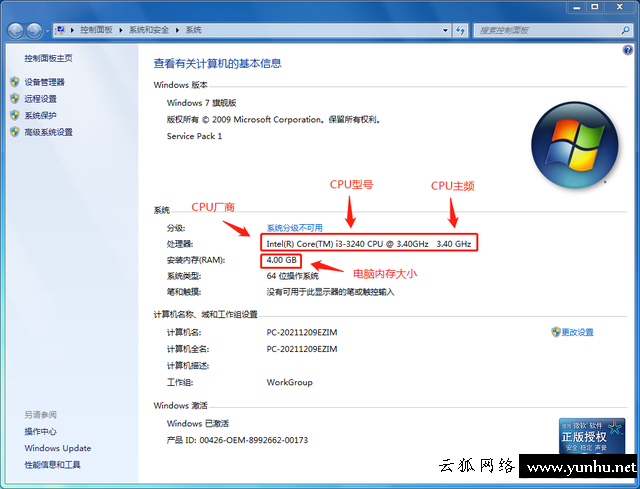Click 更改设置 link
Screen dimensions: 640x489
(578, 332)
